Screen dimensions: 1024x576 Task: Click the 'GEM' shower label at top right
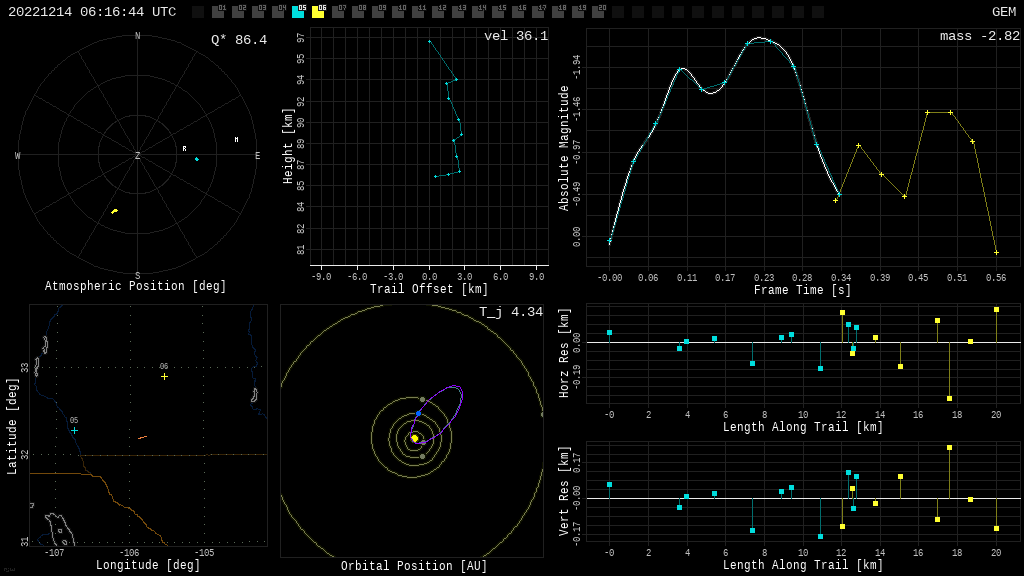[1003, 12]
